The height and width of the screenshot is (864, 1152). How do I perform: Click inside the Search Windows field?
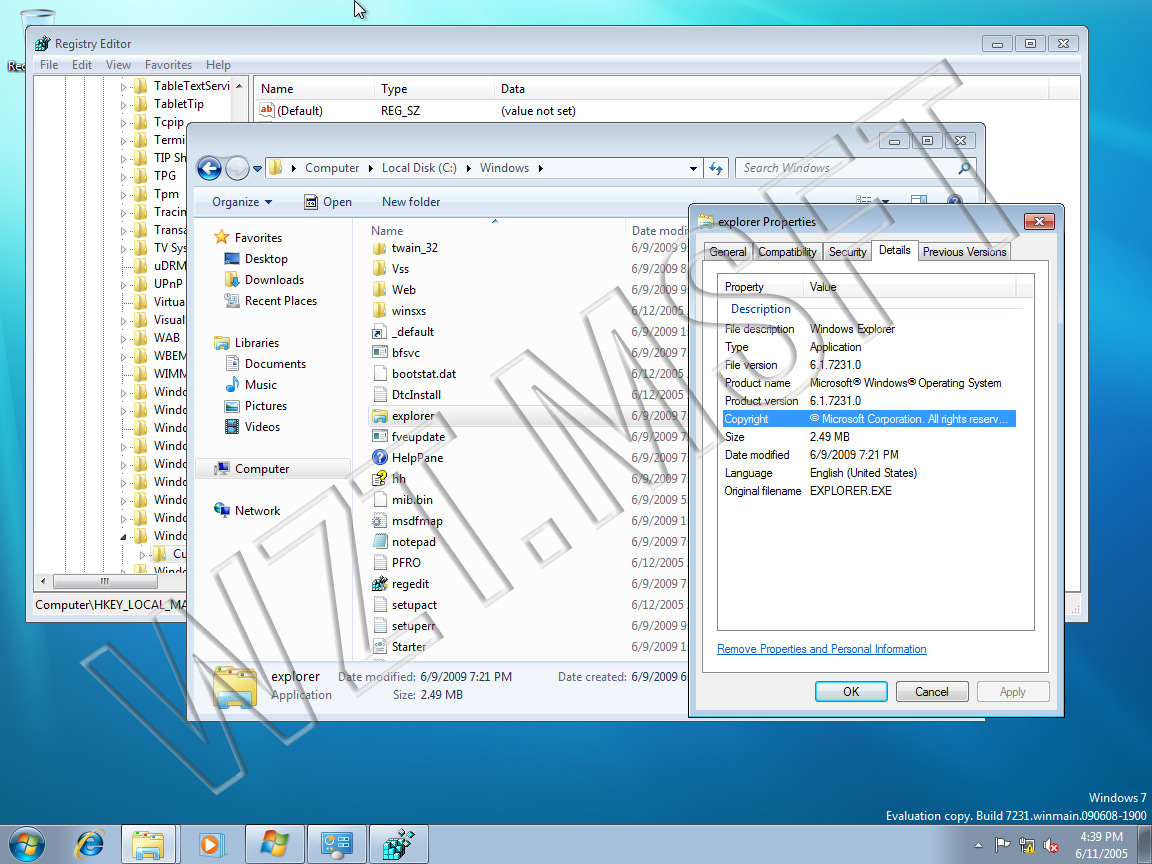coord(847,168)
